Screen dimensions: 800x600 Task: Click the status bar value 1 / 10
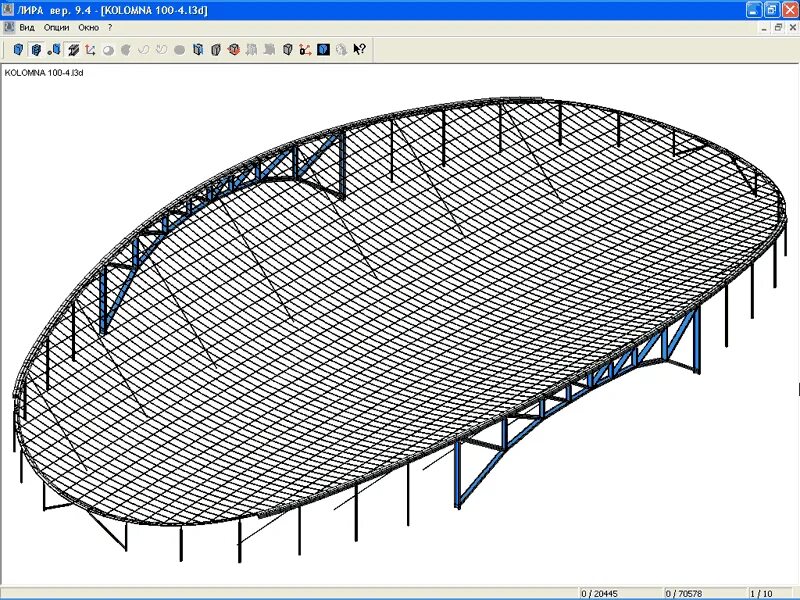tap(761, 594)
